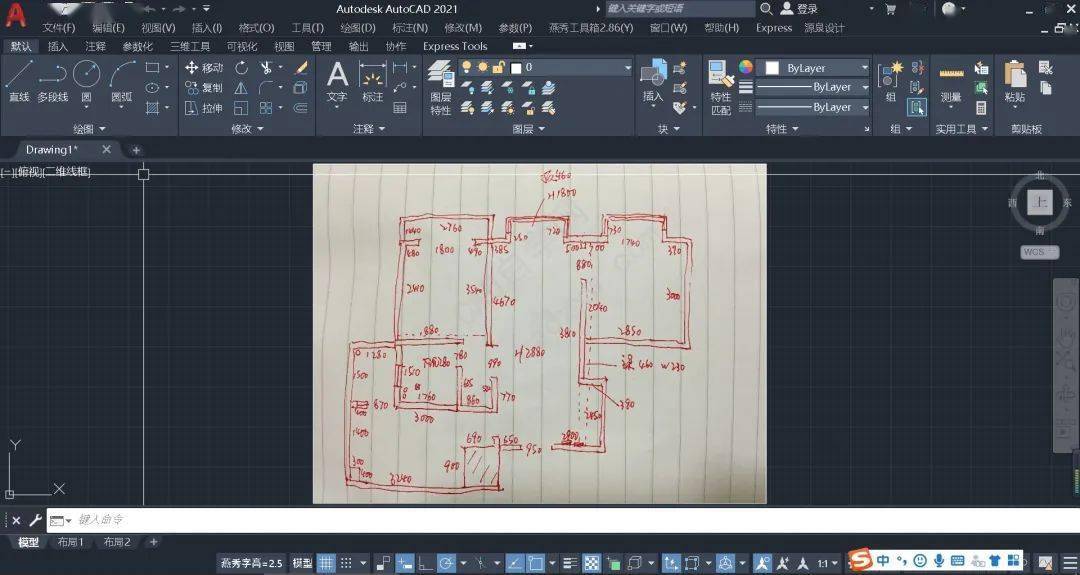Click the Paste (粘贴) clipboard icon
Screen dimensions: 1080x575
coord(1014,82)
